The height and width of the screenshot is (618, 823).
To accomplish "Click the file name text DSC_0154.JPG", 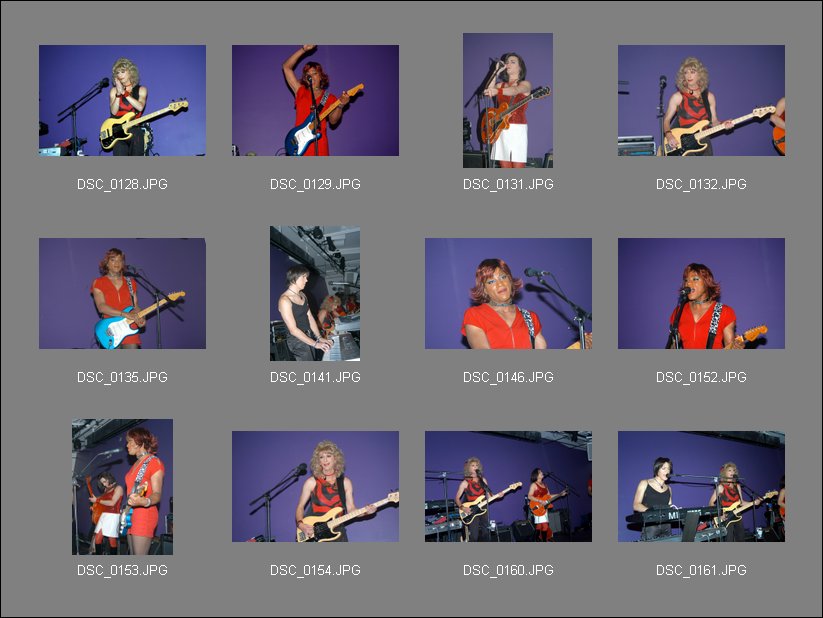I will pos(315,570).
